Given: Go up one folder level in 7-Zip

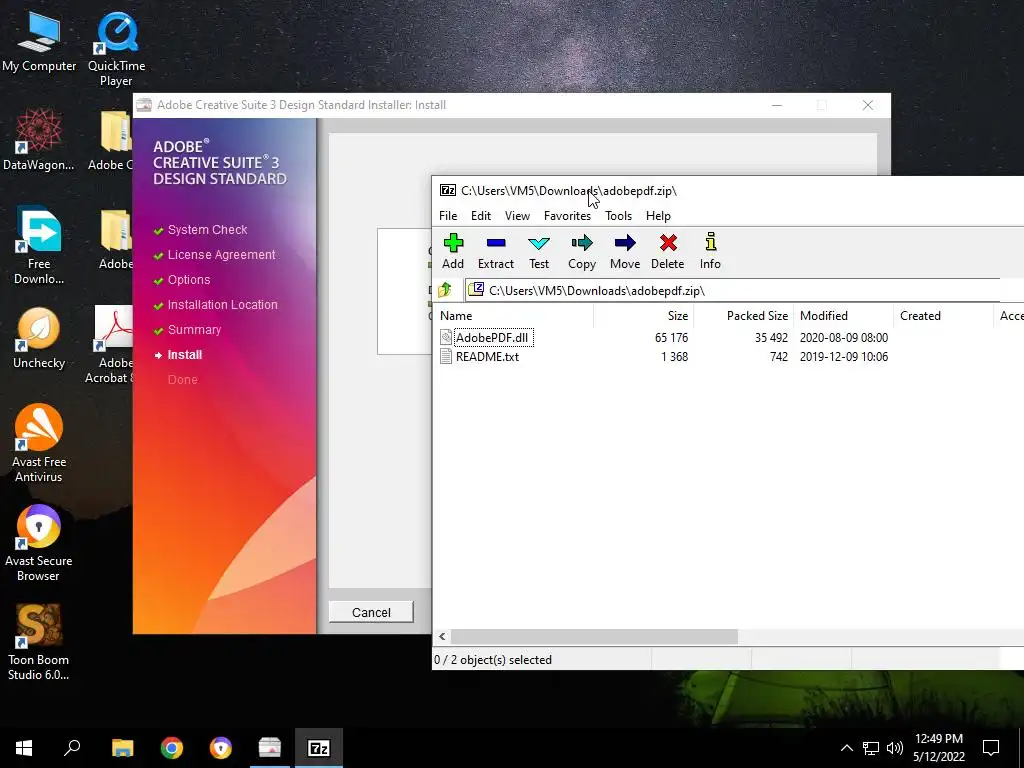Looking at the screenshot, I should coord(445,289).
